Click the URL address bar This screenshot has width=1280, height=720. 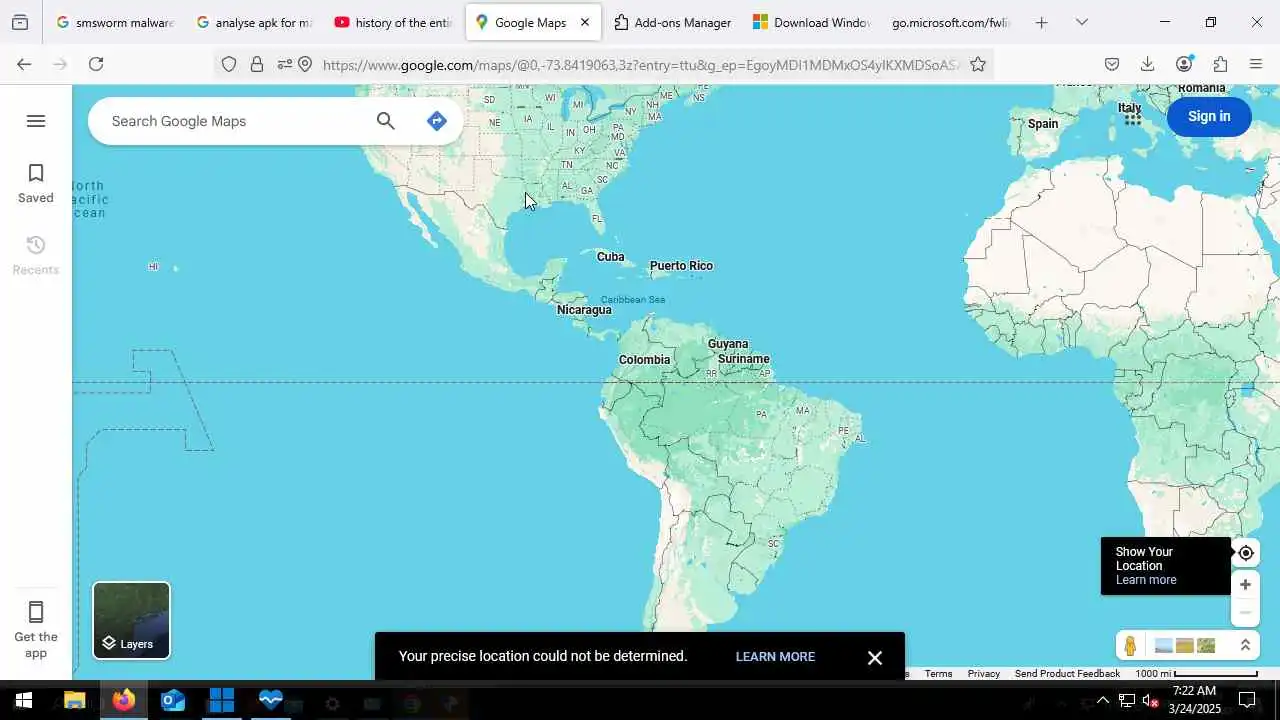(x=640, y=64)
